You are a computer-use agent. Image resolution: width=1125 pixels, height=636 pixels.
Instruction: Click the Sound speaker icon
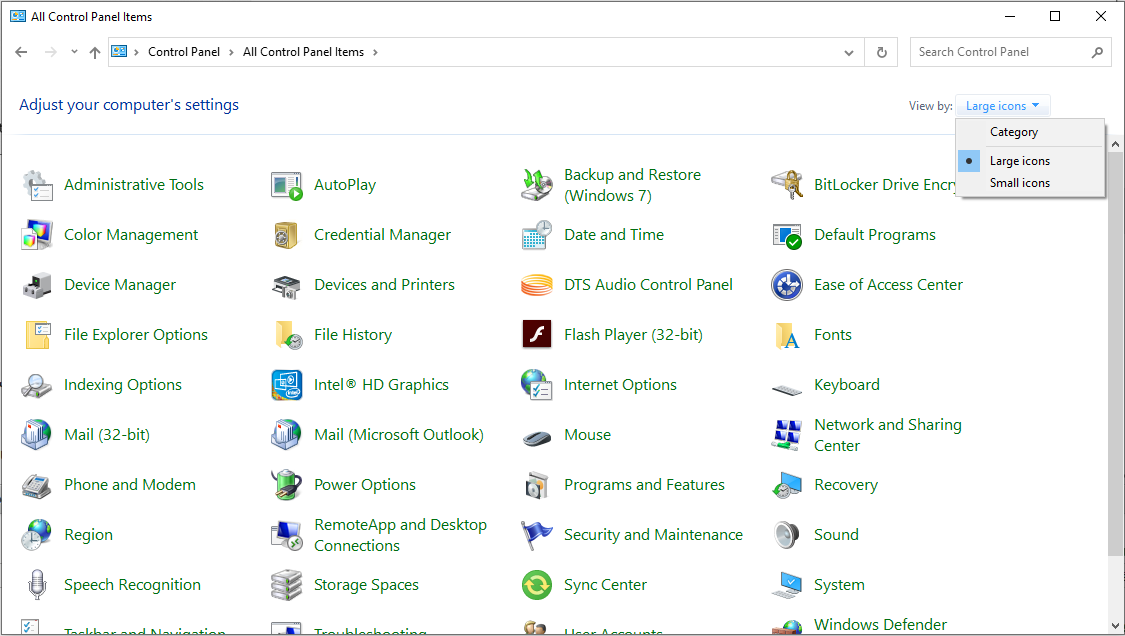(787, 535)
